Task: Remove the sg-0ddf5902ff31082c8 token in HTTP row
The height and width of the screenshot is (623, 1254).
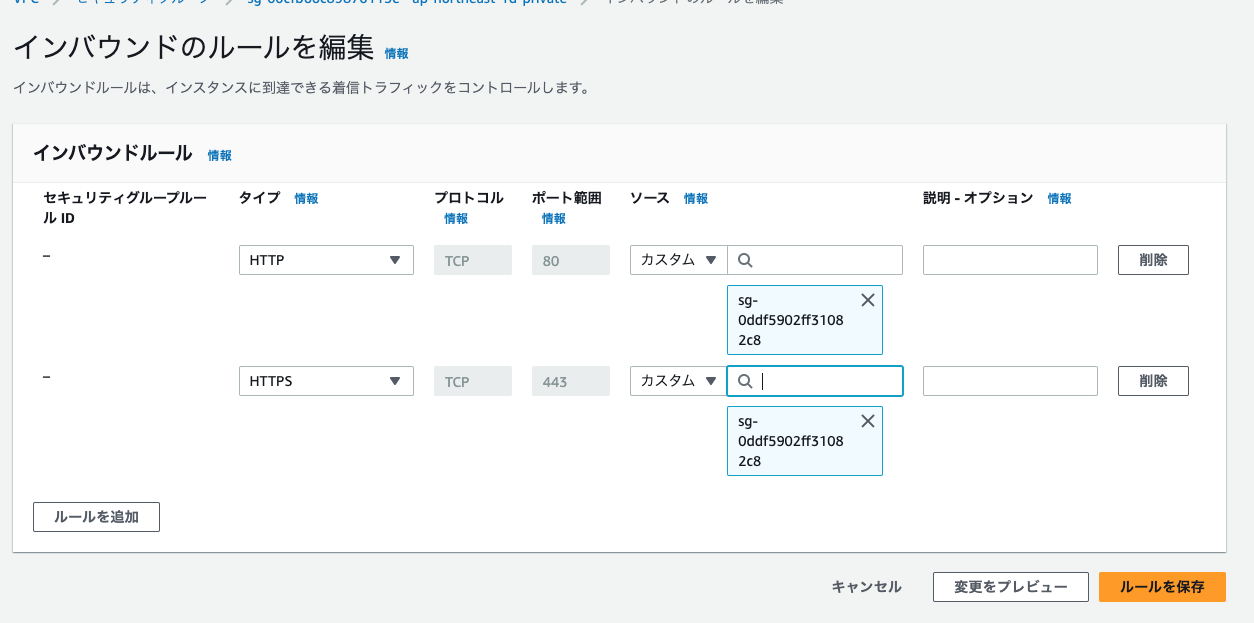Action: click(867, 300)
